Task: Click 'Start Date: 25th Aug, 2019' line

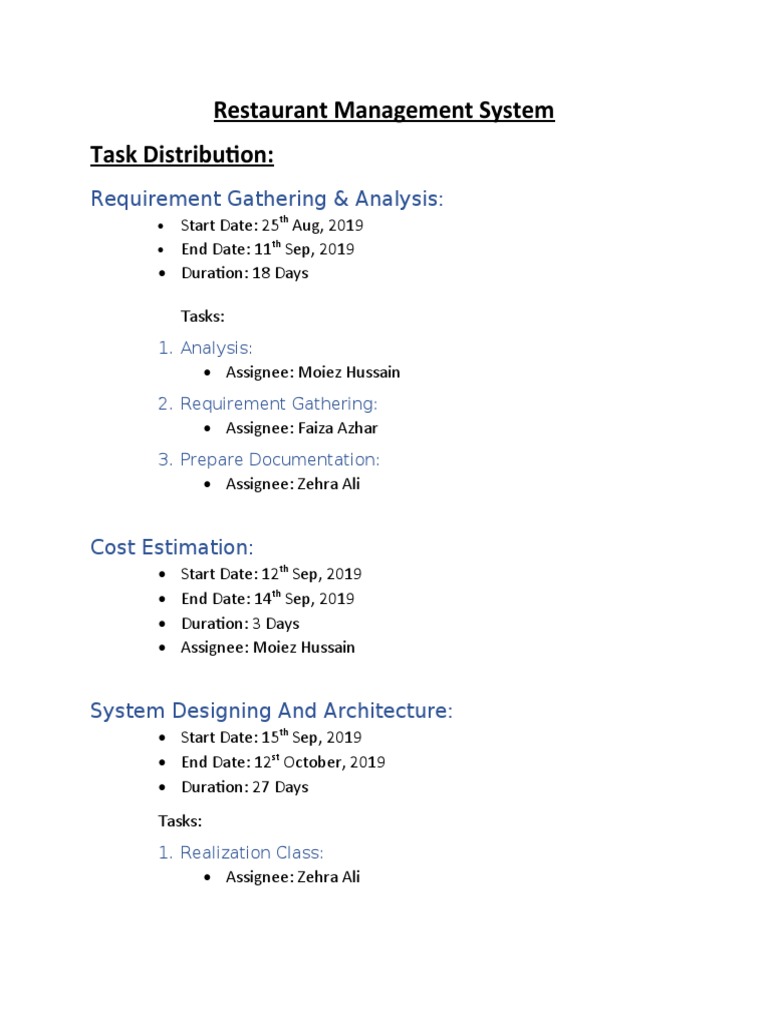Action: [272, 225]
